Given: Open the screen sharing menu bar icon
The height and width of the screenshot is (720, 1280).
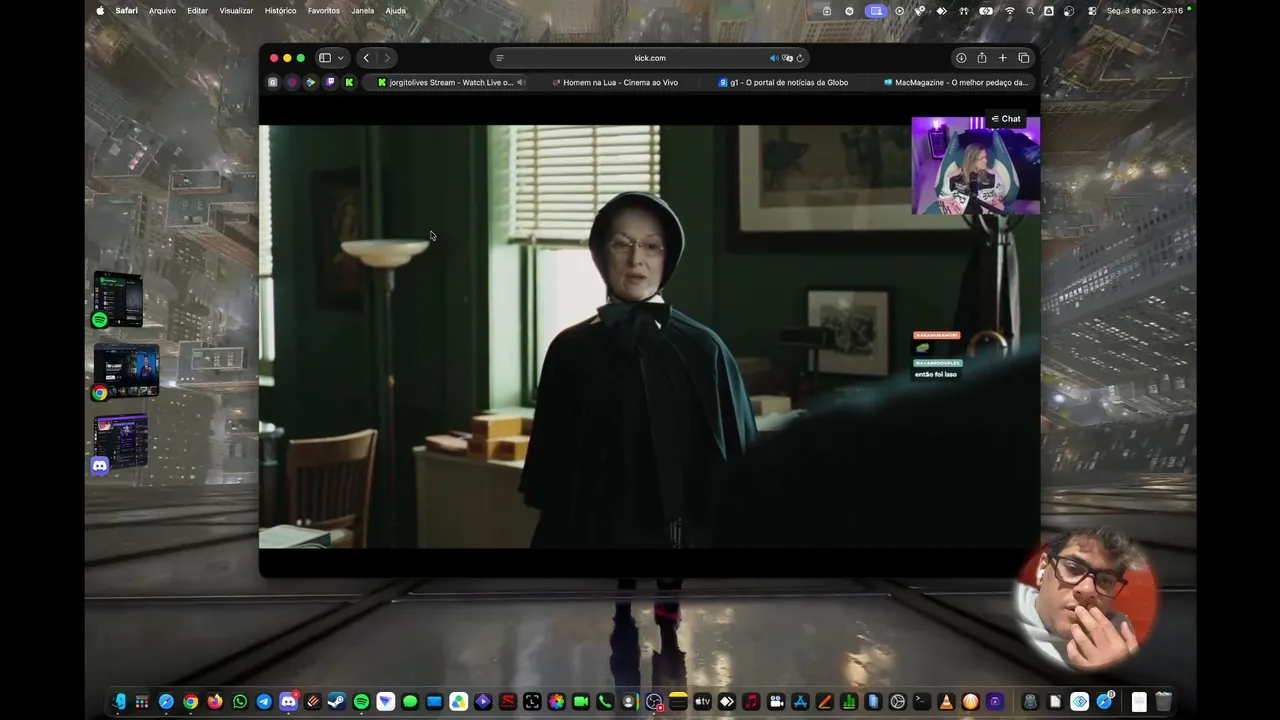Looking at the screenshot, I should point(876,11).
